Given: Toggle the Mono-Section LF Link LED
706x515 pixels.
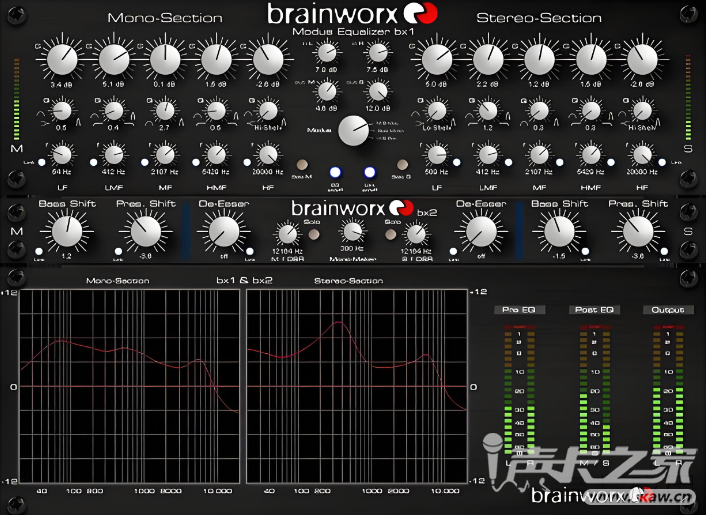Looking at the screenshot, I should [x=42, y=163].
